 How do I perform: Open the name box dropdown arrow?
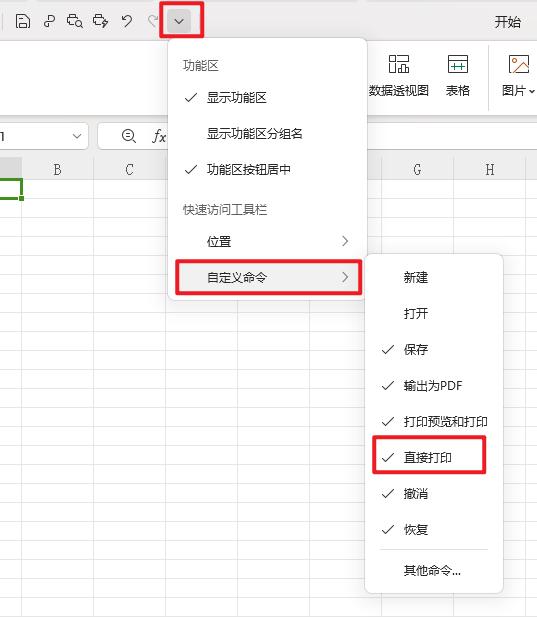[77, 136]
